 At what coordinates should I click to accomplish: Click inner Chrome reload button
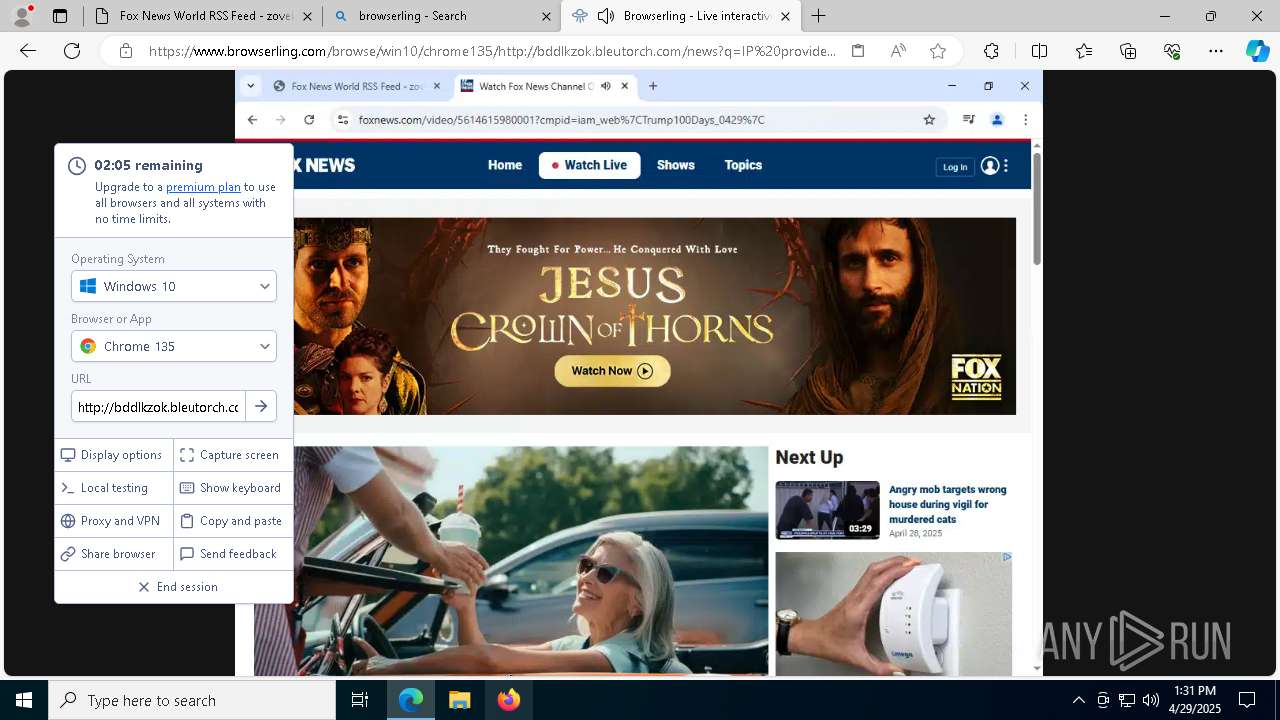309,120
